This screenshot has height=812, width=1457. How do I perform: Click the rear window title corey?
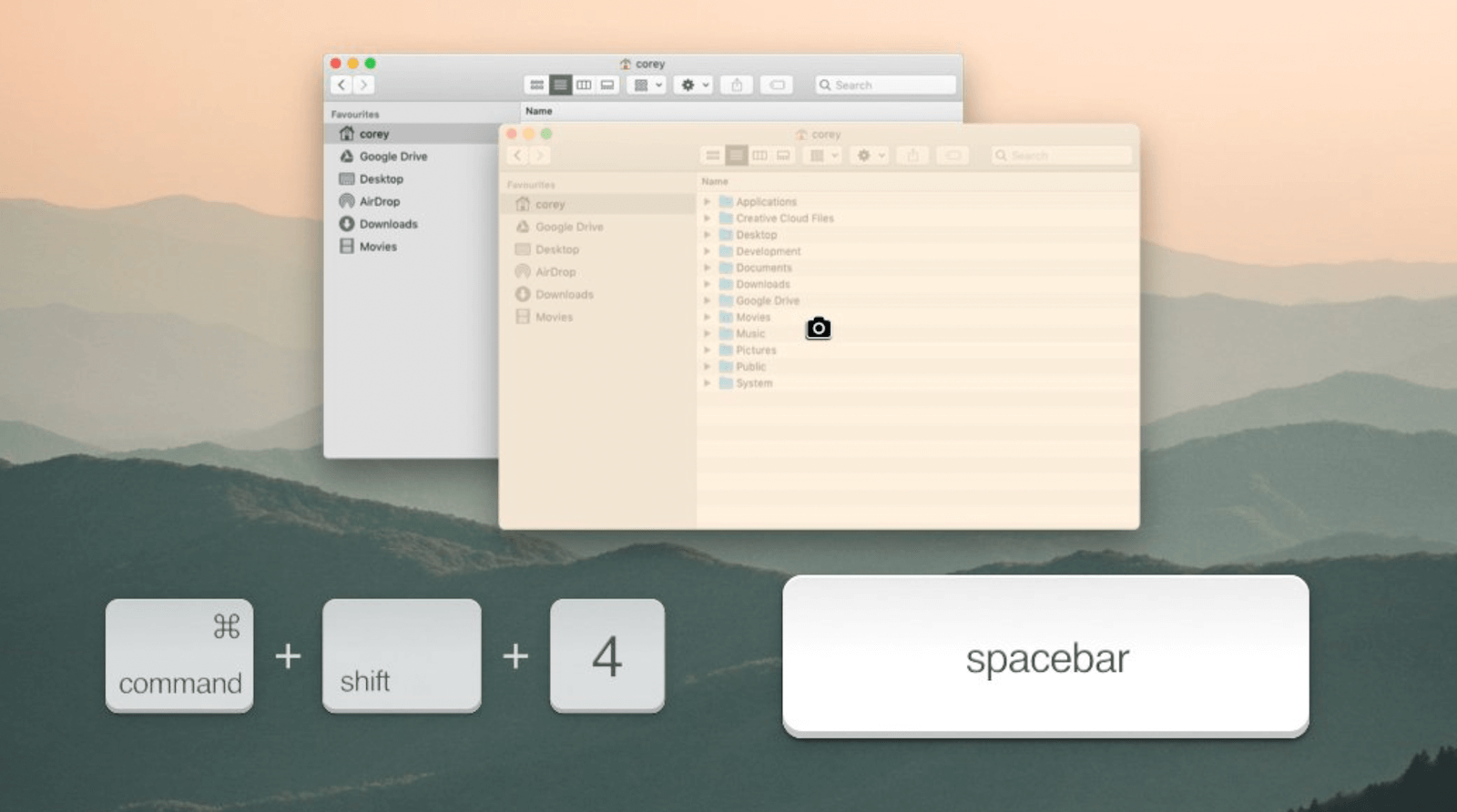click(650, 64)
